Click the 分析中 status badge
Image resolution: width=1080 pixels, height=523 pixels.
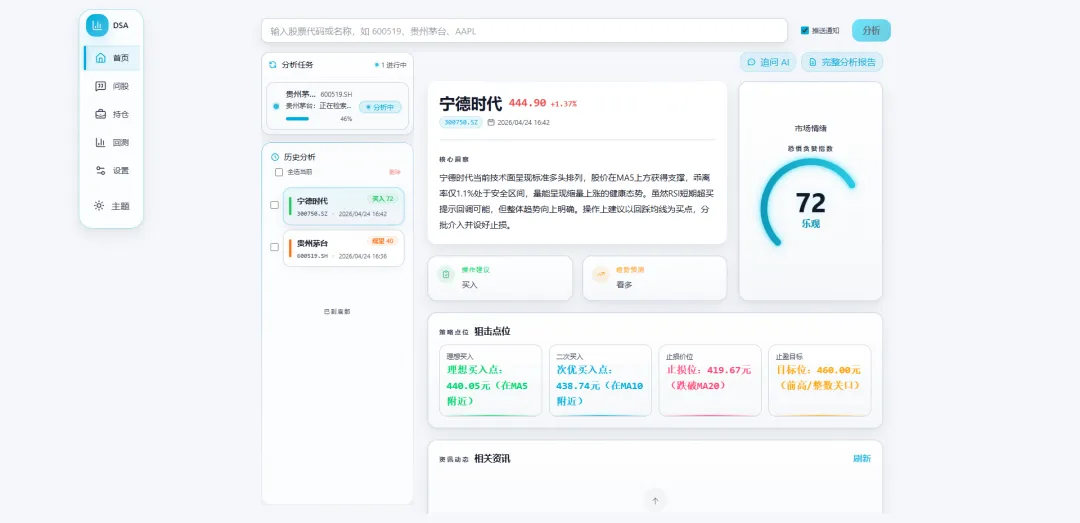pyautogui.click(x=380, y=107)
